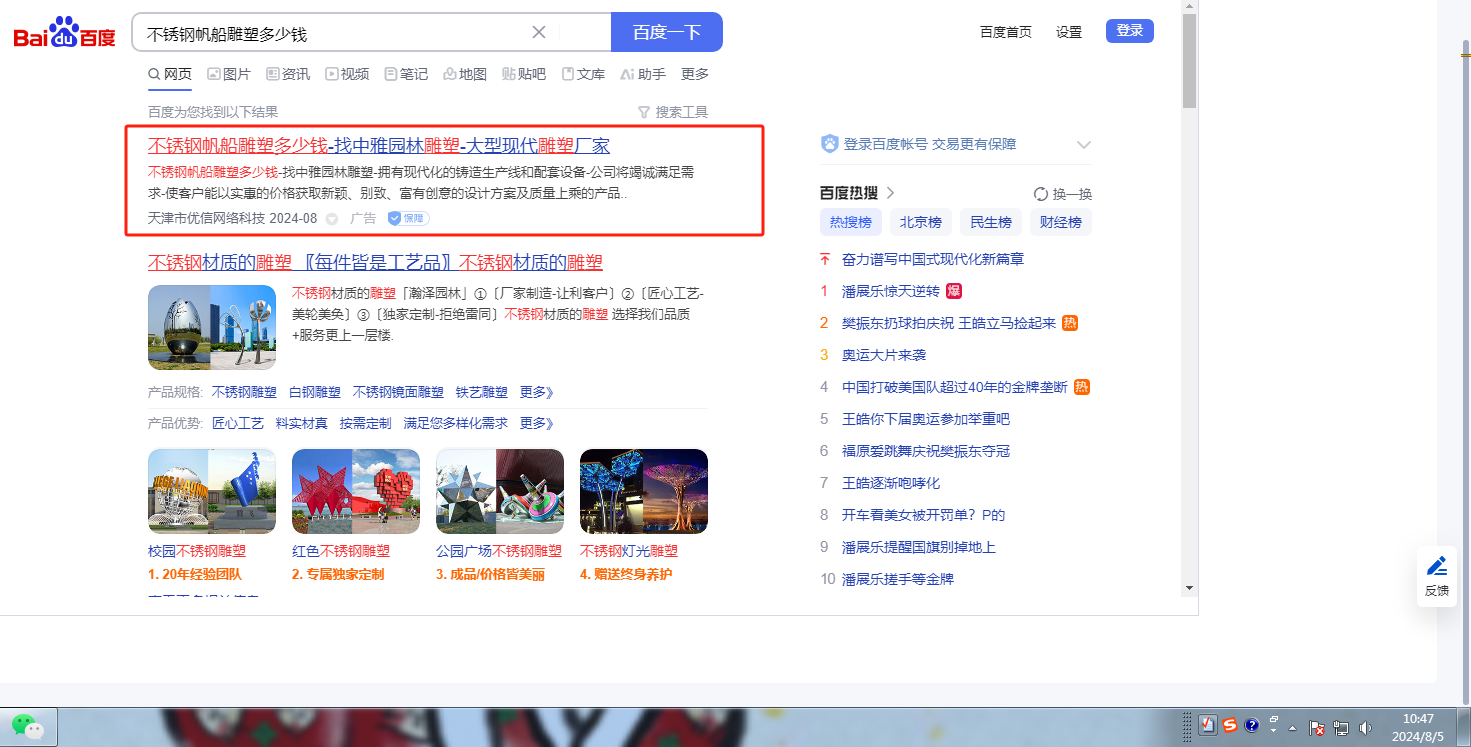Viewport: 1471px width, 747px height.
Task: Open the 贴吧 tab
Action: click(524, 74)
